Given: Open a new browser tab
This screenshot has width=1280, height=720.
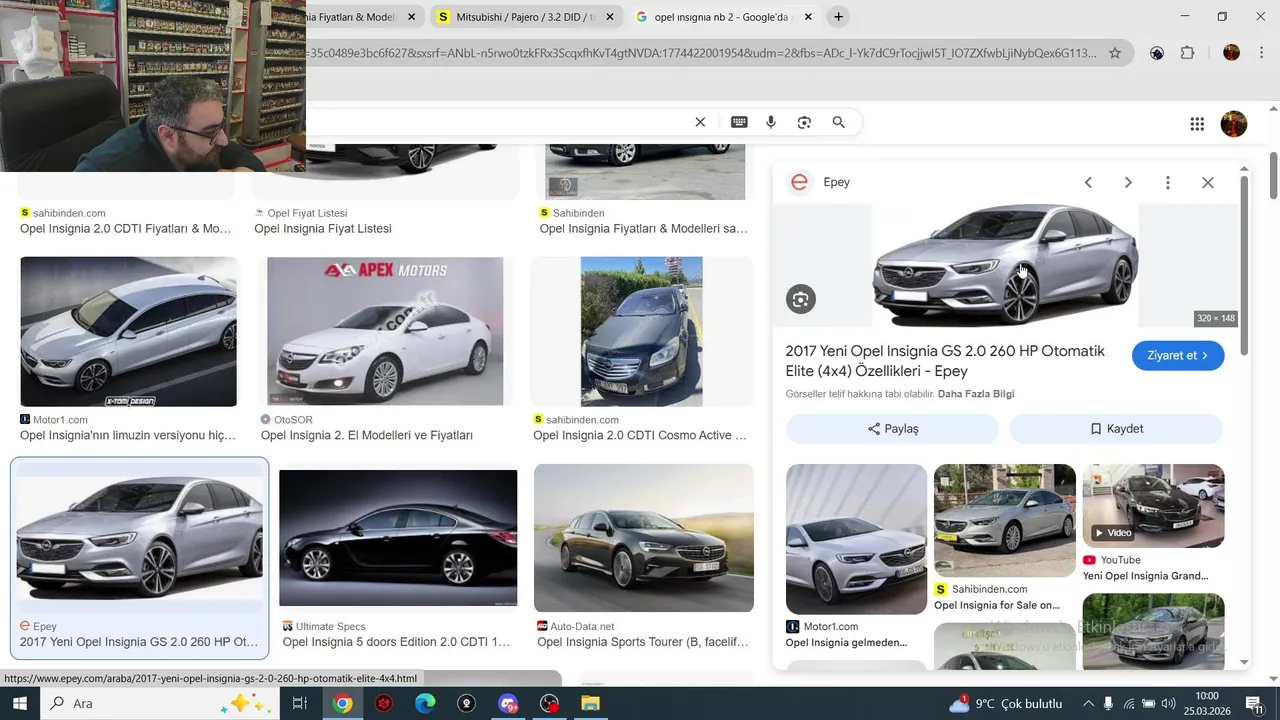Looking at the screenshot, I should [x=838, y=16].
